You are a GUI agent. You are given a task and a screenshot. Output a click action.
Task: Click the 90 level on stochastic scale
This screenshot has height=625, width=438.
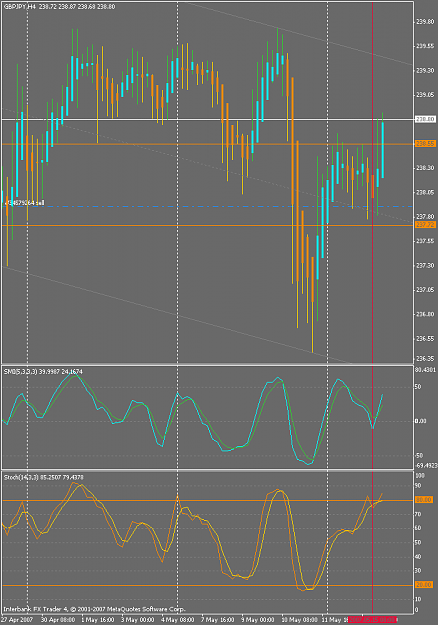pyautogui.click(x=418, y=485)
